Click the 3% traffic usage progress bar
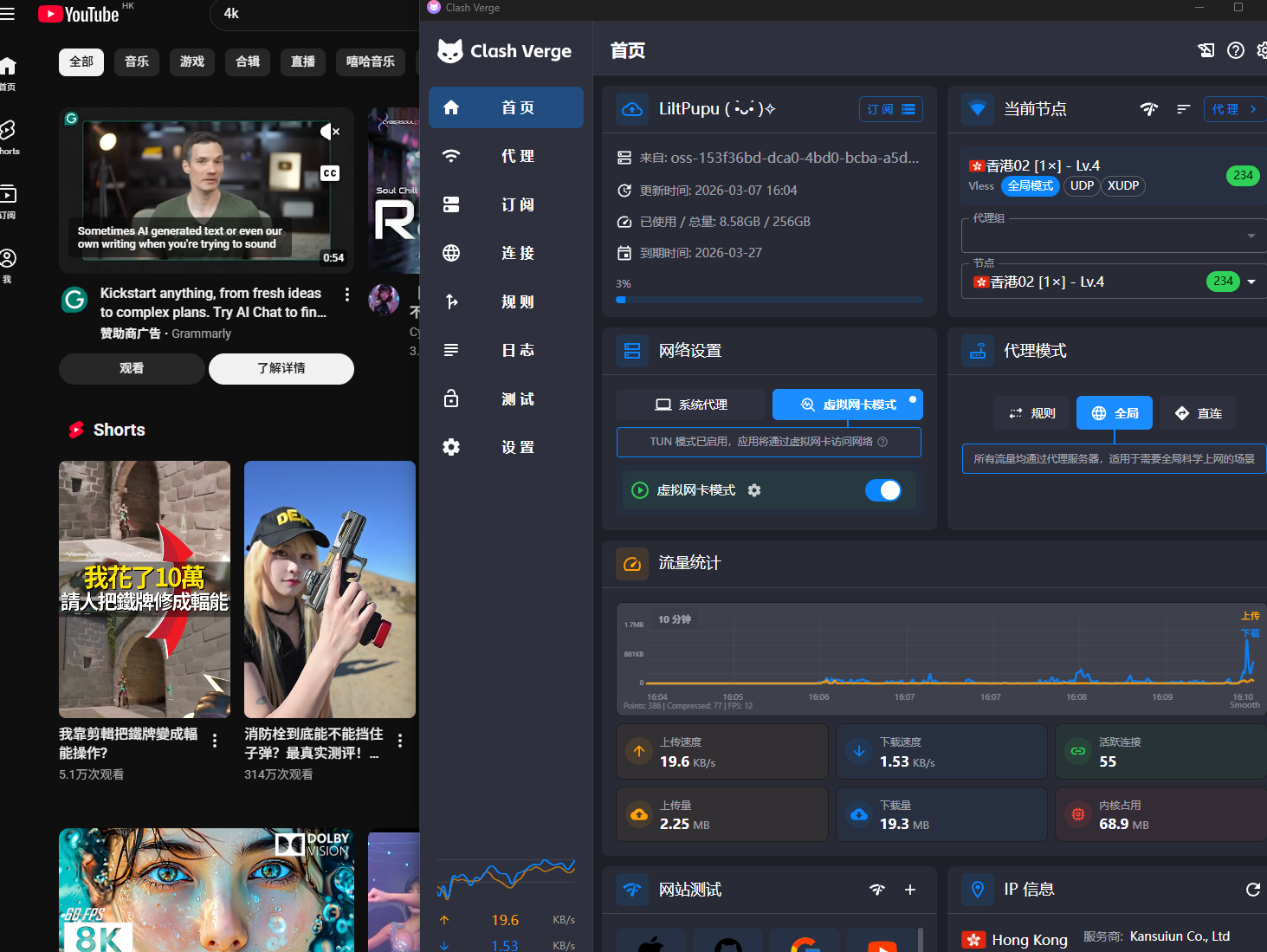Screen dimensions: 1267x952 769,300
